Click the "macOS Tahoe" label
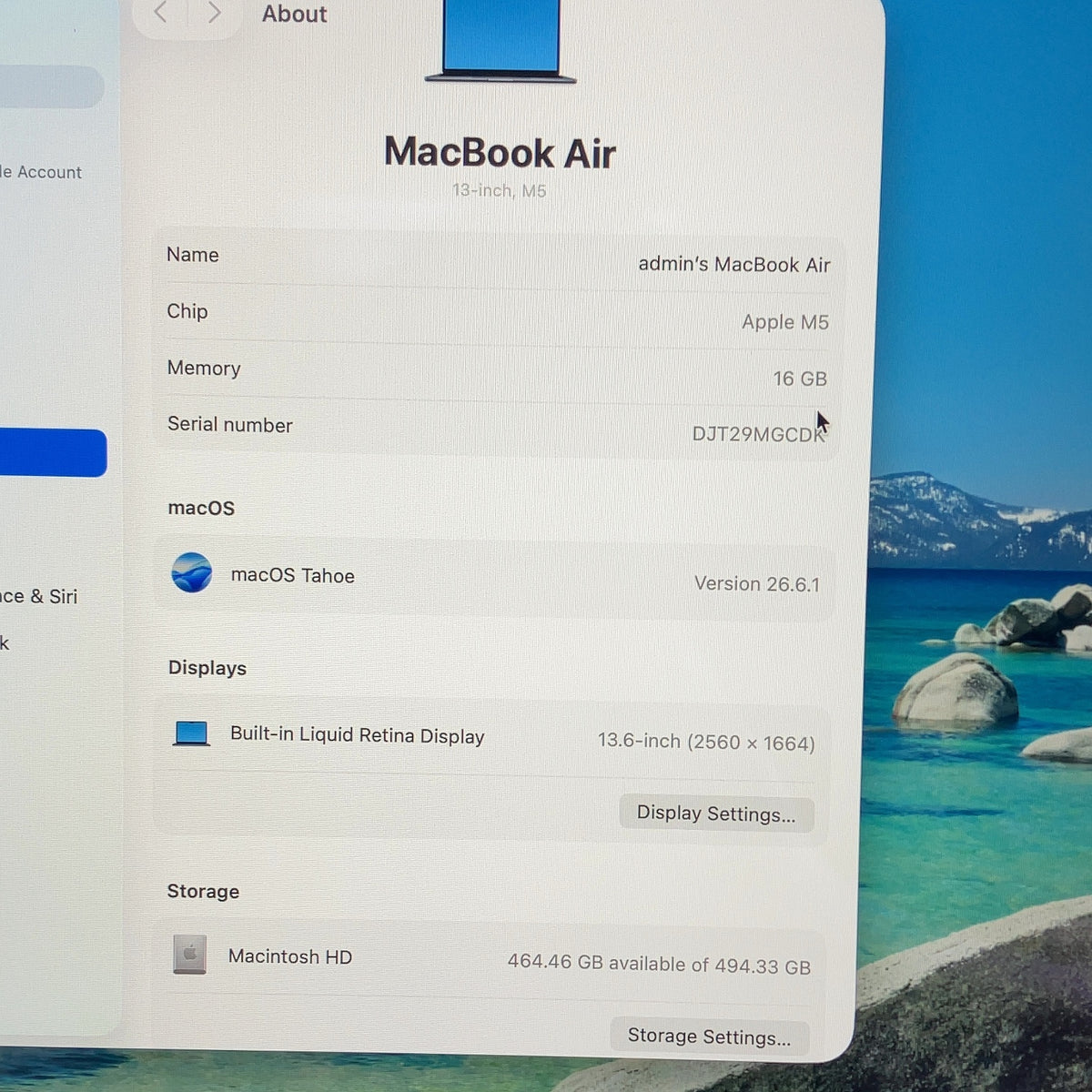This screenshot has height=1092, width=1092. [x=293, y=575]
